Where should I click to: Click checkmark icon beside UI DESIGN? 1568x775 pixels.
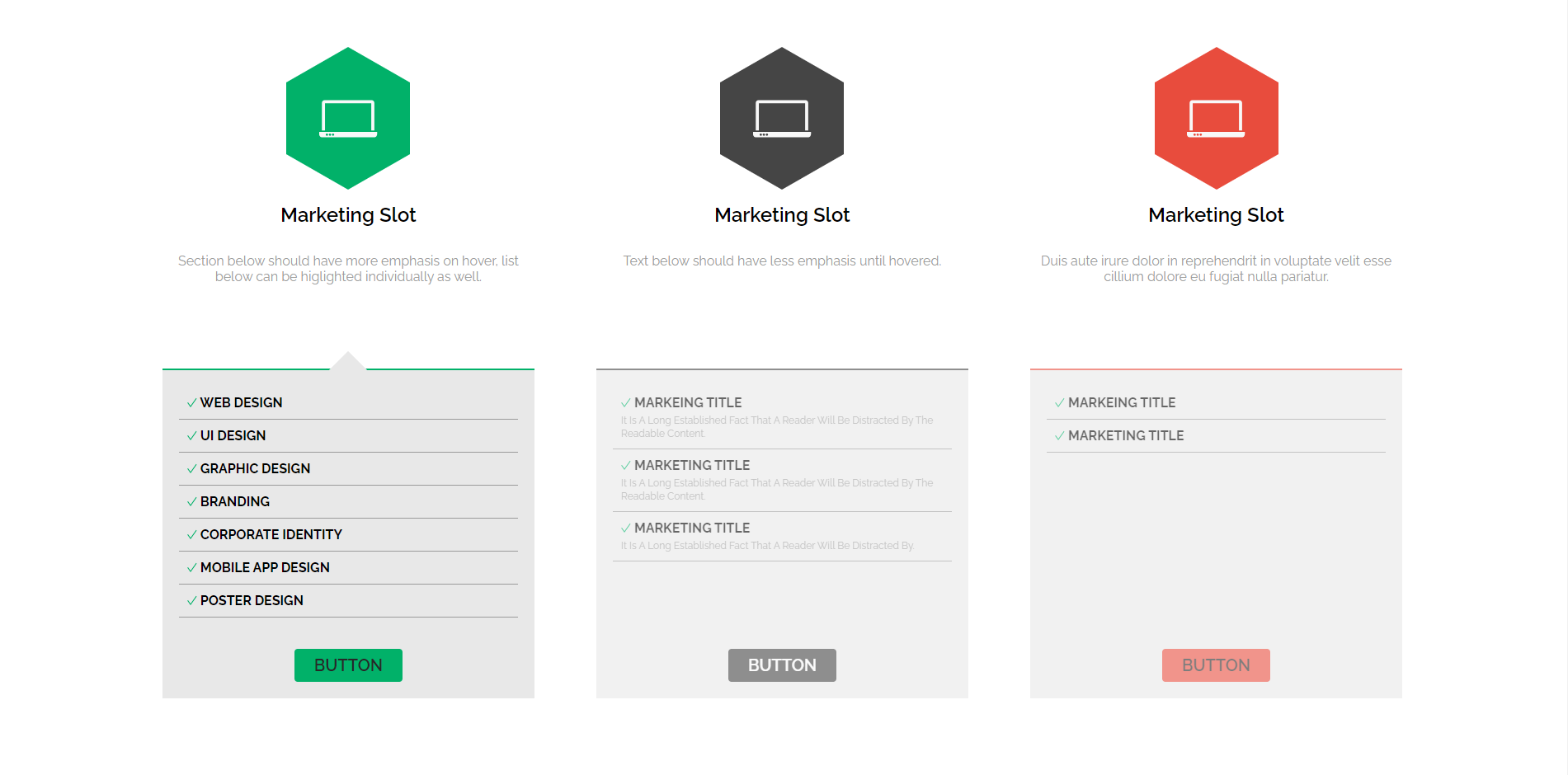coord(192,436)
